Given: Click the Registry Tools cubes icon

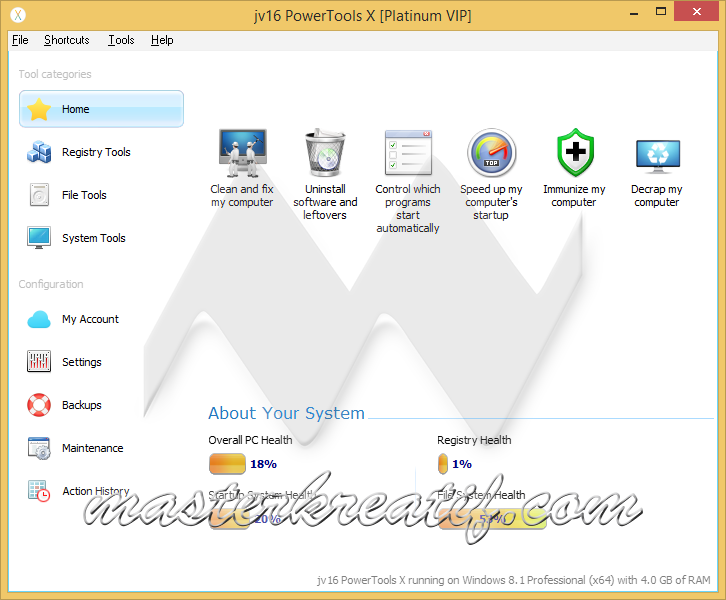Looking at the screenshot, I should click(x=39, y=152).
